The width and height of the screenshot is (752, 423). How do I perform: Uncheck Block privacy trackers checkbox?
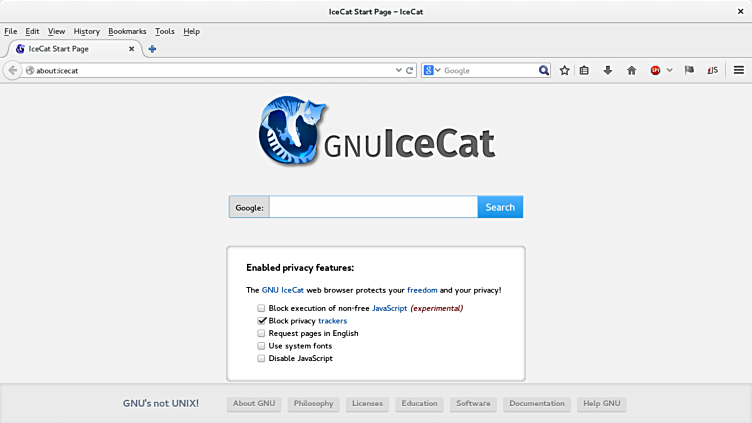[x=261, y=320]
